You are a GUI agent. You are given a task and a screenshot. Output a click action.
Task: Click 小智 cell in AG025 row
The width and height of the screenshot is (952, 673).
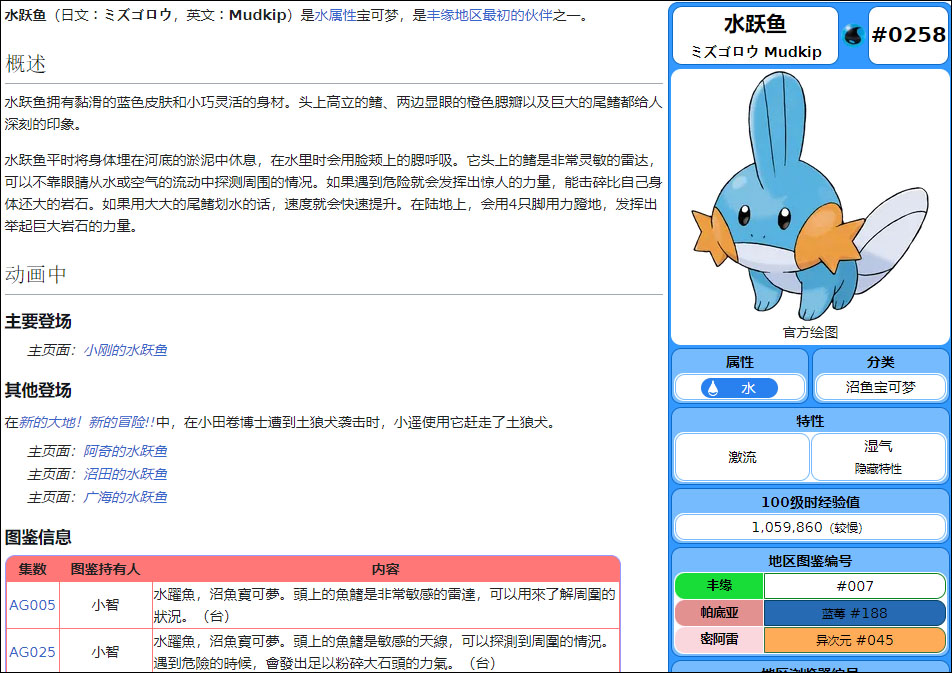(x=105, y=652)
